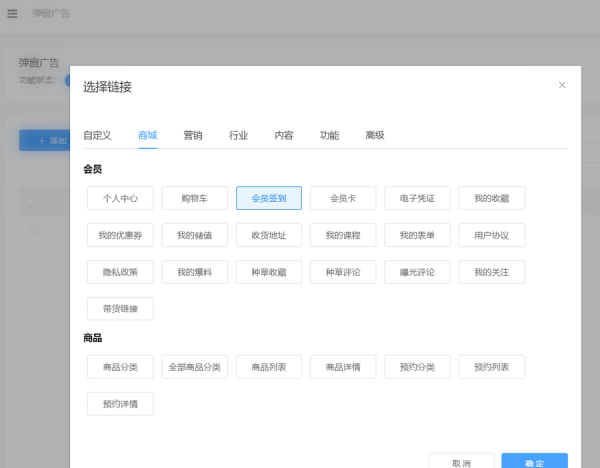Select the 行业 tab

(x=238, y=135)
